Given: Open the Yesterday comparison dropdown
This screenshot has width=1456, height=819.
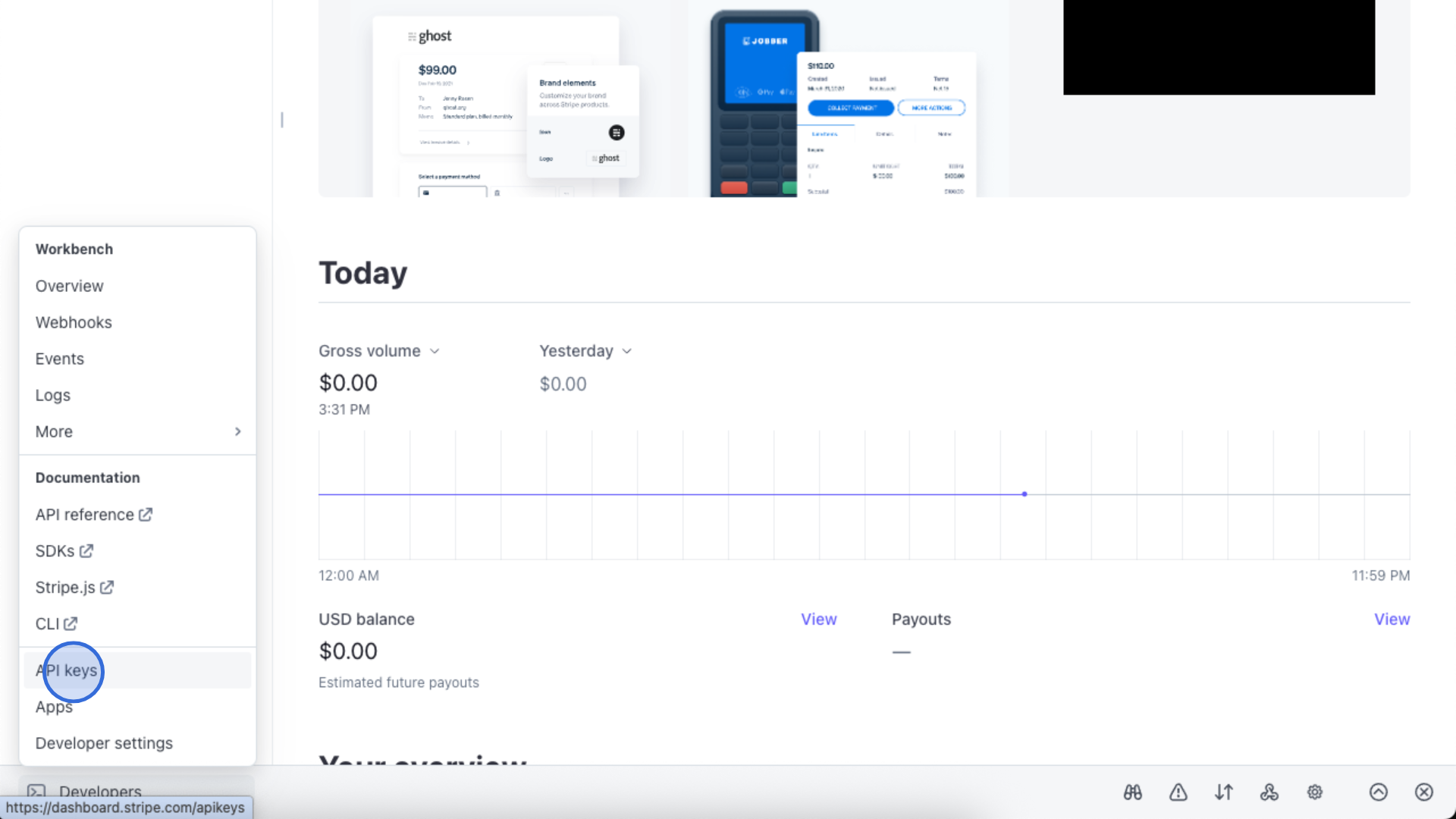Looking at the screenshot, I should point(585,351).
